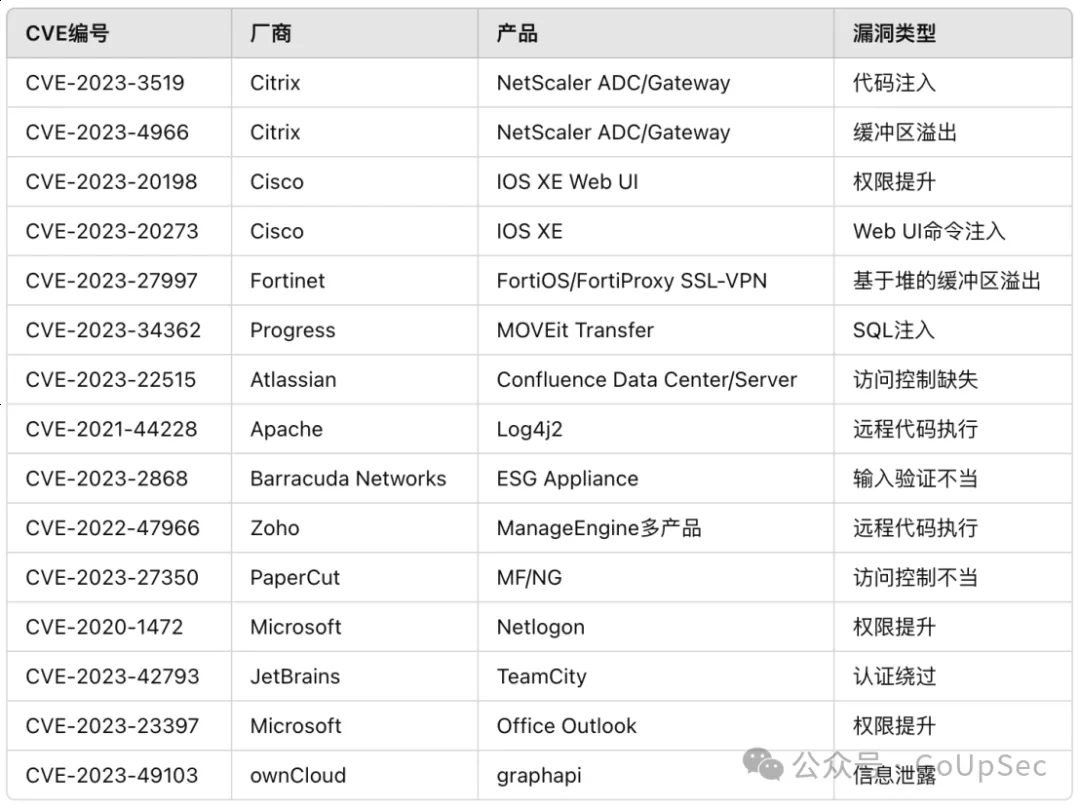Viewport: 1080px width, 808px height.
Task: Select the Barracuda Networks vendor cell
Action: 348,478
